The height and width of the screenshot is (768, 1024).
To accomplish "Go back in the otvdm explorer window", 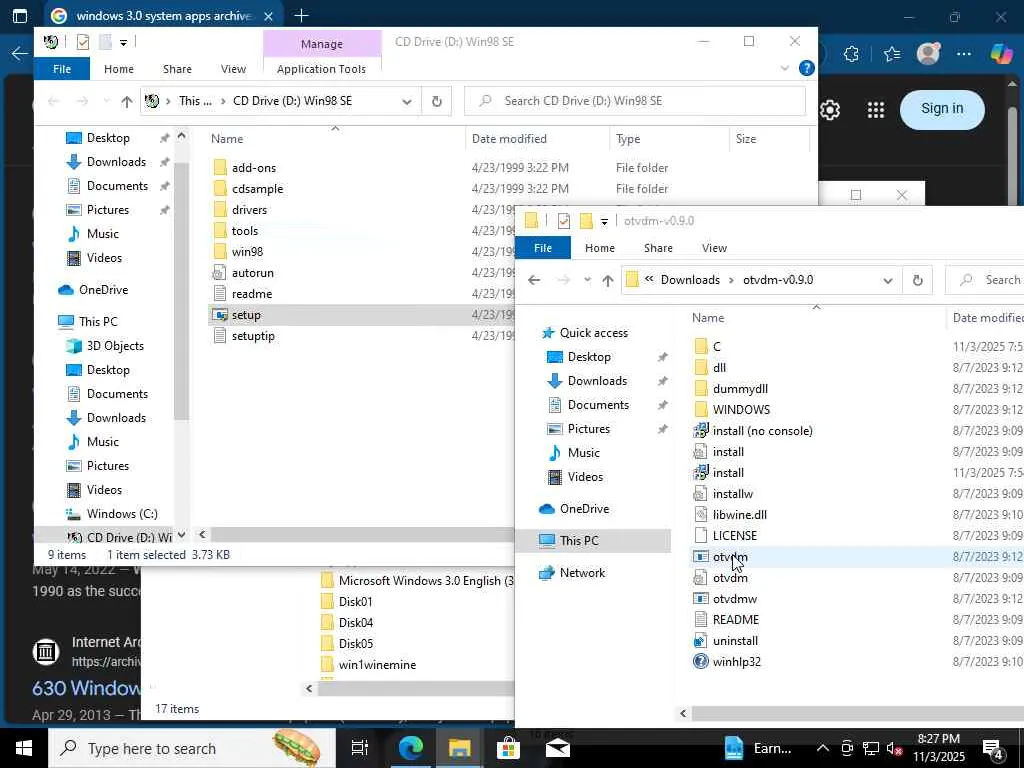I will [x=534, y=280].
